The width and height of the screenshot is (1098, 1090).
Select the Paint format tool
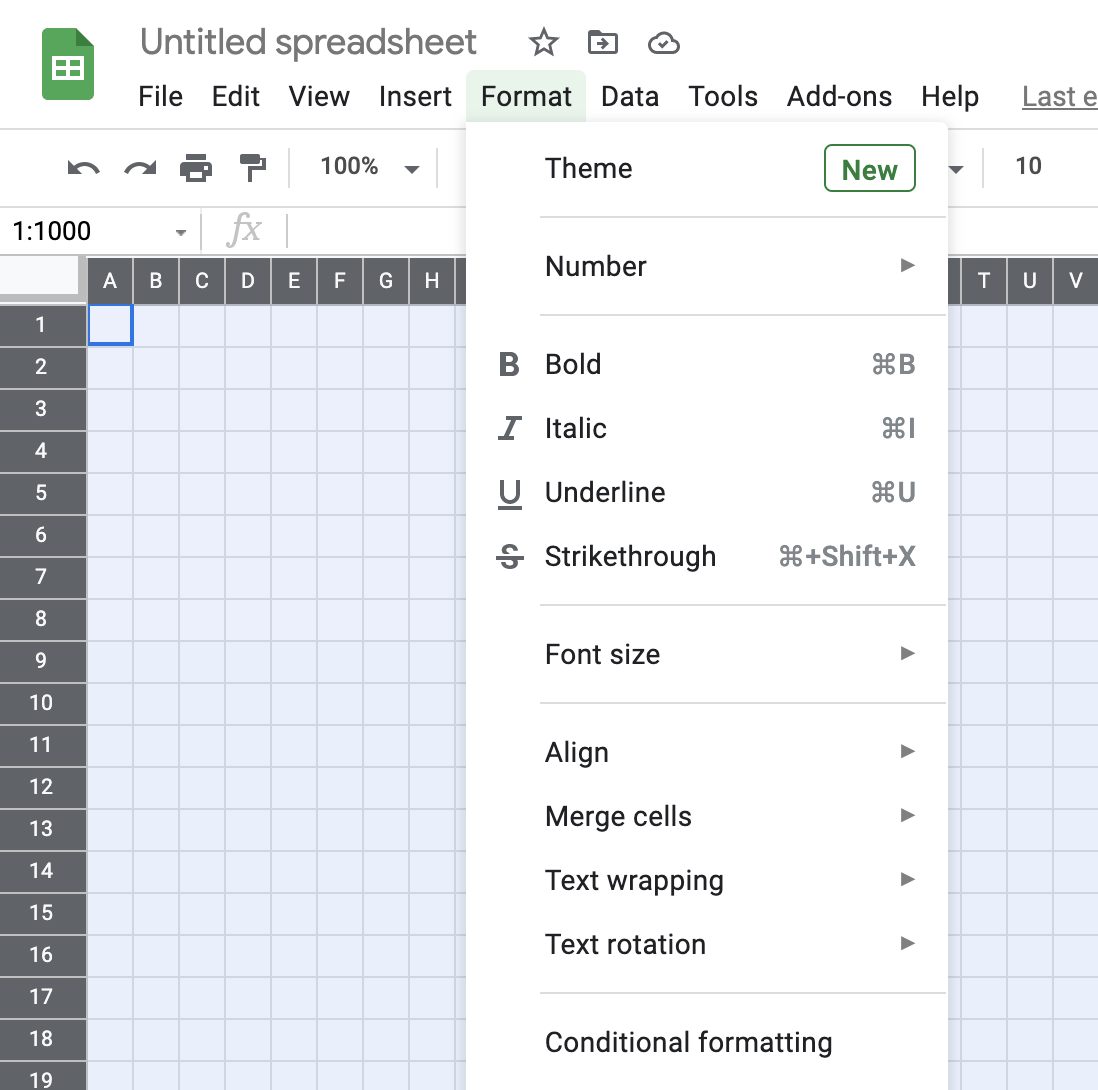click(252, 167)
